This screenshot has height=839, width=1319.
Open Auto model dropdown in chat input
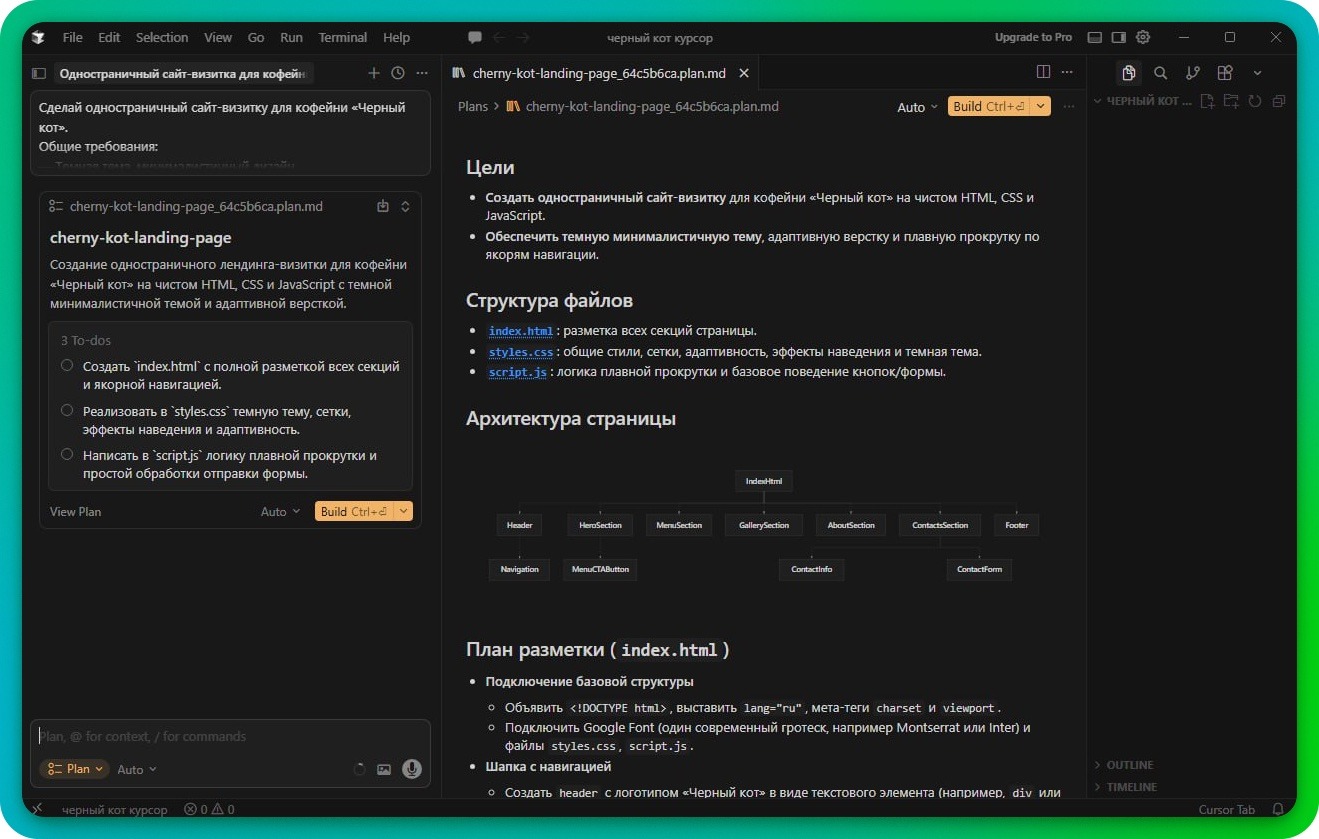point(137,770)
